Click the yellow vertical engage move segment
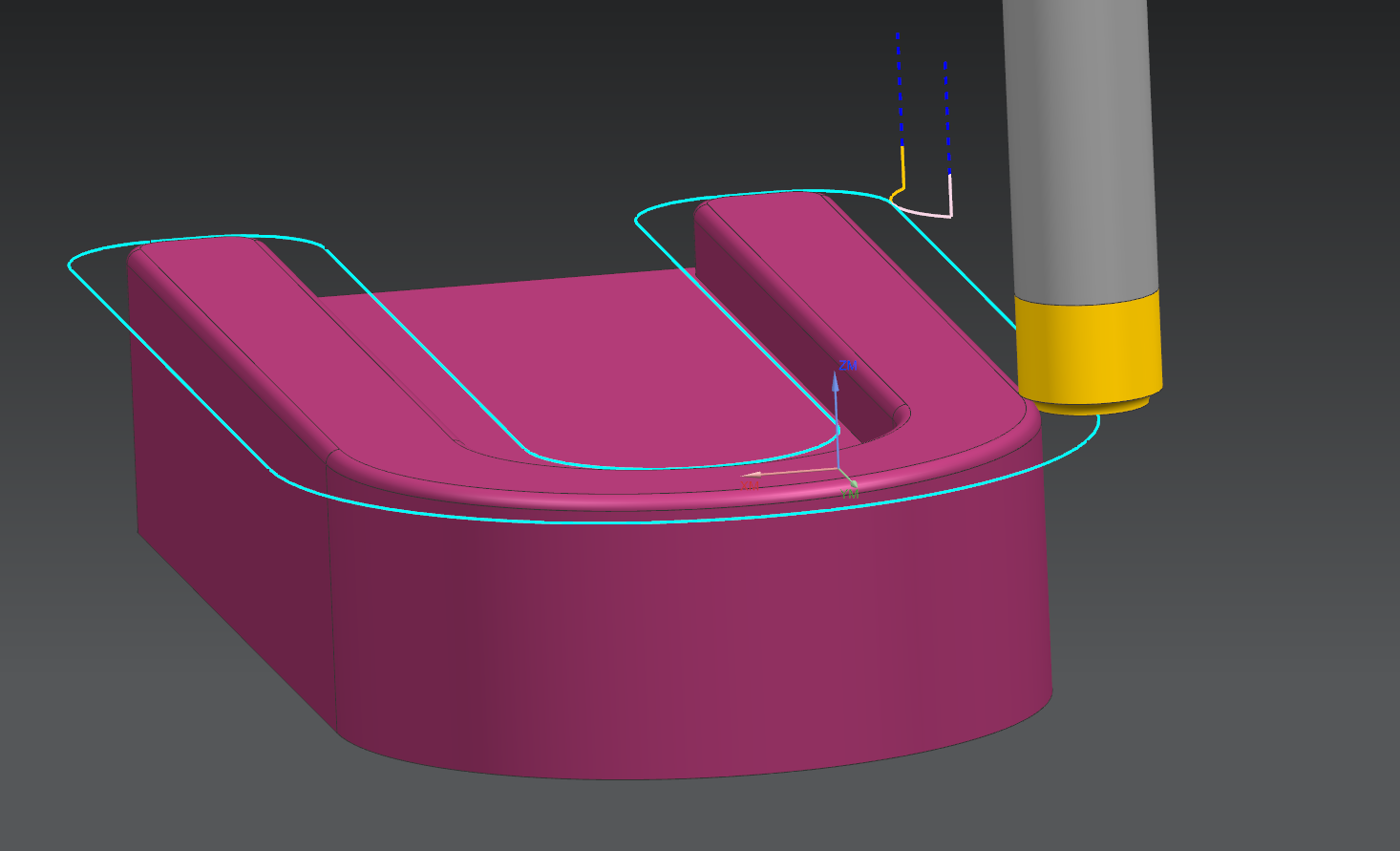The image size is (1400, 851). tap(902, 168)
